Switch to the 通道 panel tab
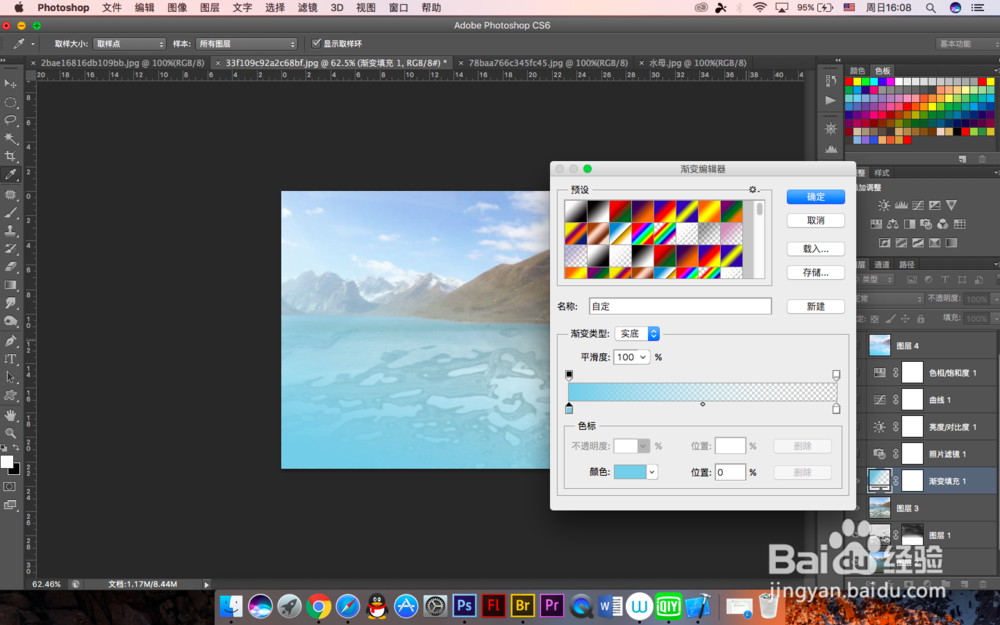The height and width of the screenshot is (625, 1000). (882, 264)
